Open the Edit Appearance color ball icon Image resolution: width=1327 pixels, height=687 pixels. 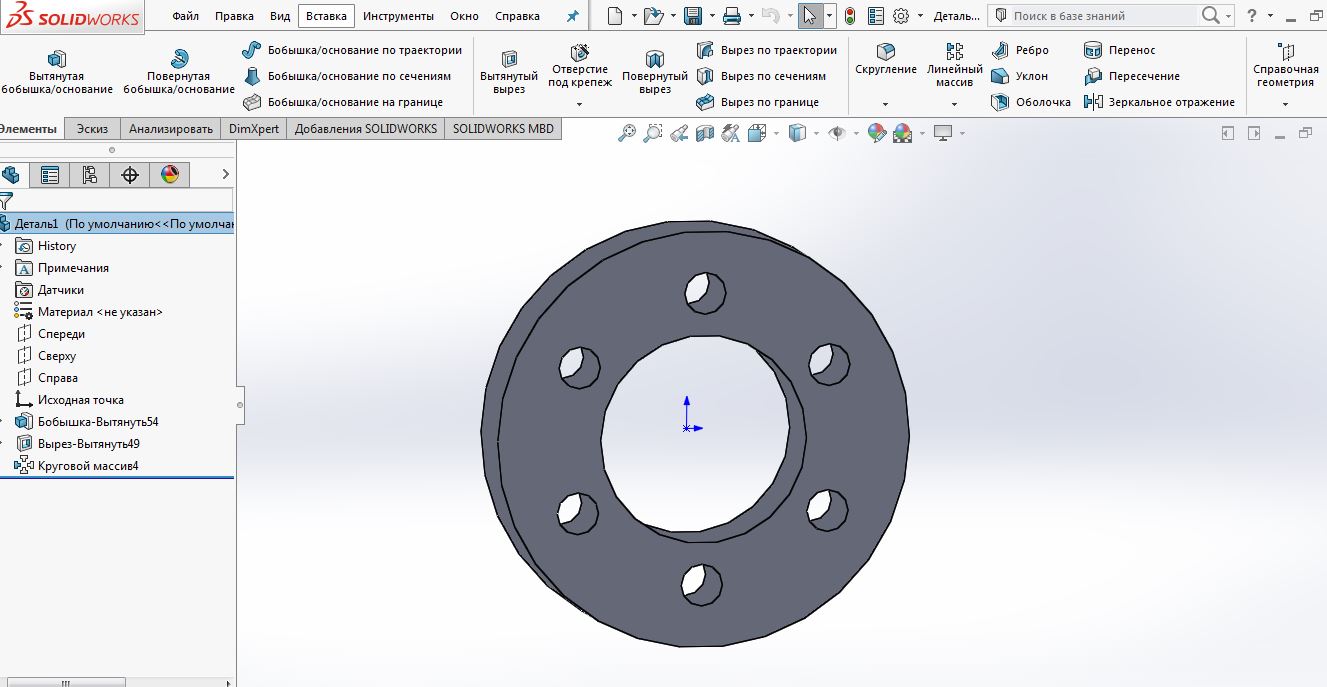pos(877,133)
